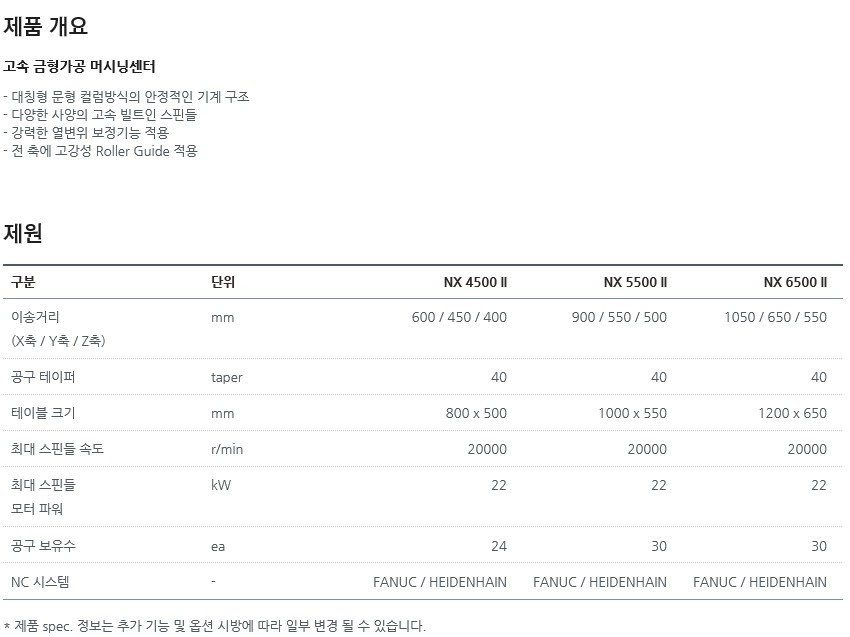Select the NX 5500 II column header

(635, 282)
